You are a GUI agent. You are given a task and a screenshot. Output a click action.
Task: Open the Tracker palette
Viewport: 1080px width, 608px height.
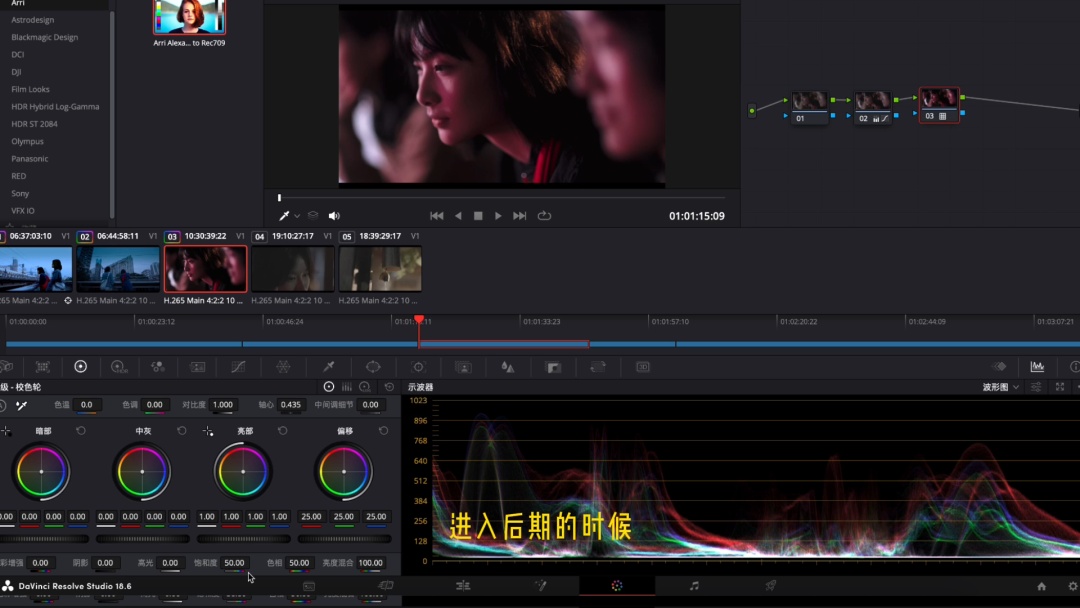point(418,367)
